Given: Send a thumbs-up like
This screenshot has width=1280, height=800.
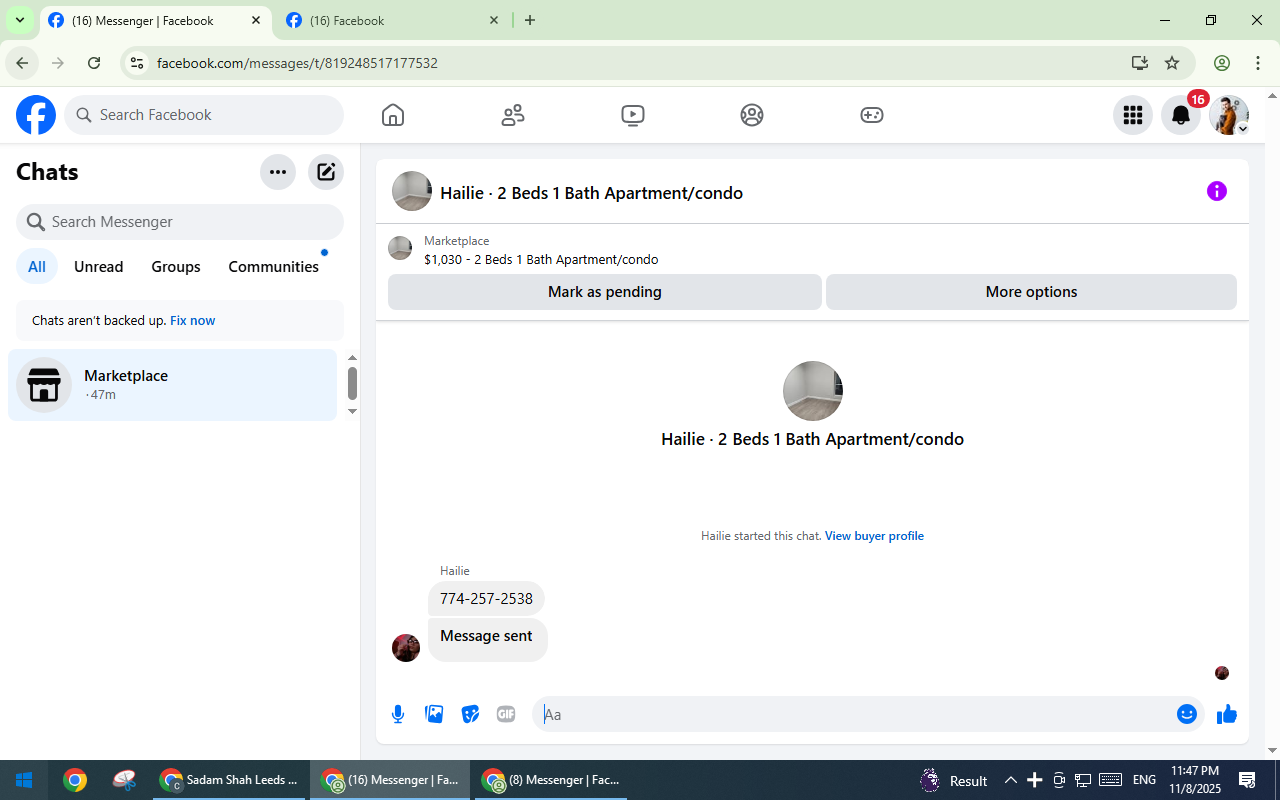Looking at the screenshot, I should coord(1227,714).
